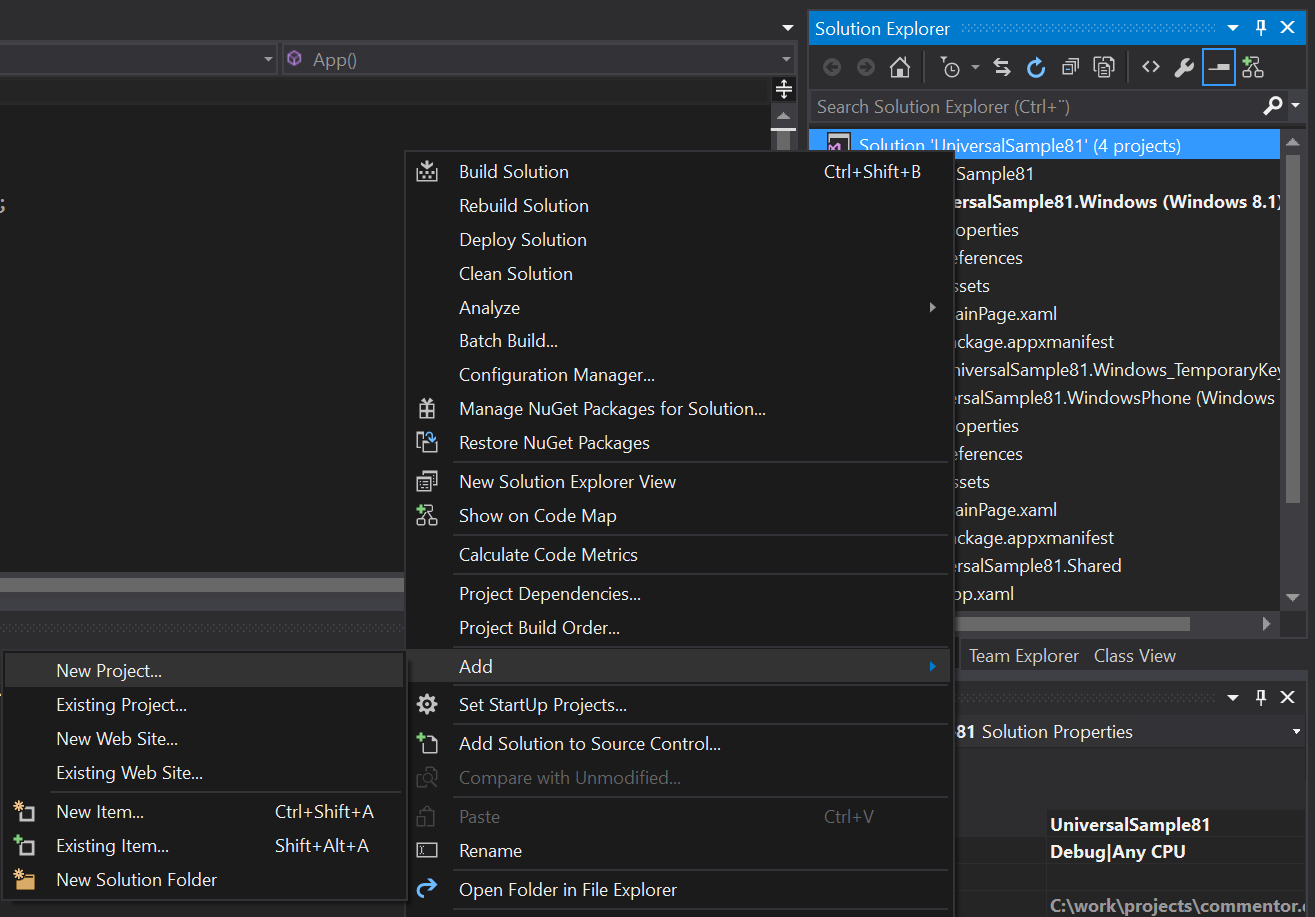Open the type dropdown left of App()

[268, 60]
